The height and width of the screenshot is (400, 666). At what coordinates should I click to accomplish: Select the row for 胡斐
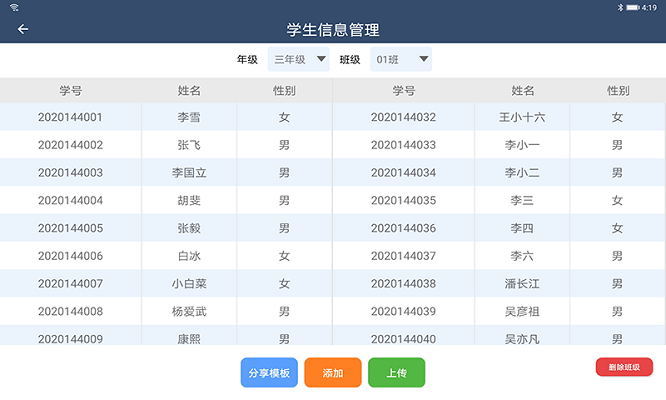pyautogui.click(x=189, y=200)
